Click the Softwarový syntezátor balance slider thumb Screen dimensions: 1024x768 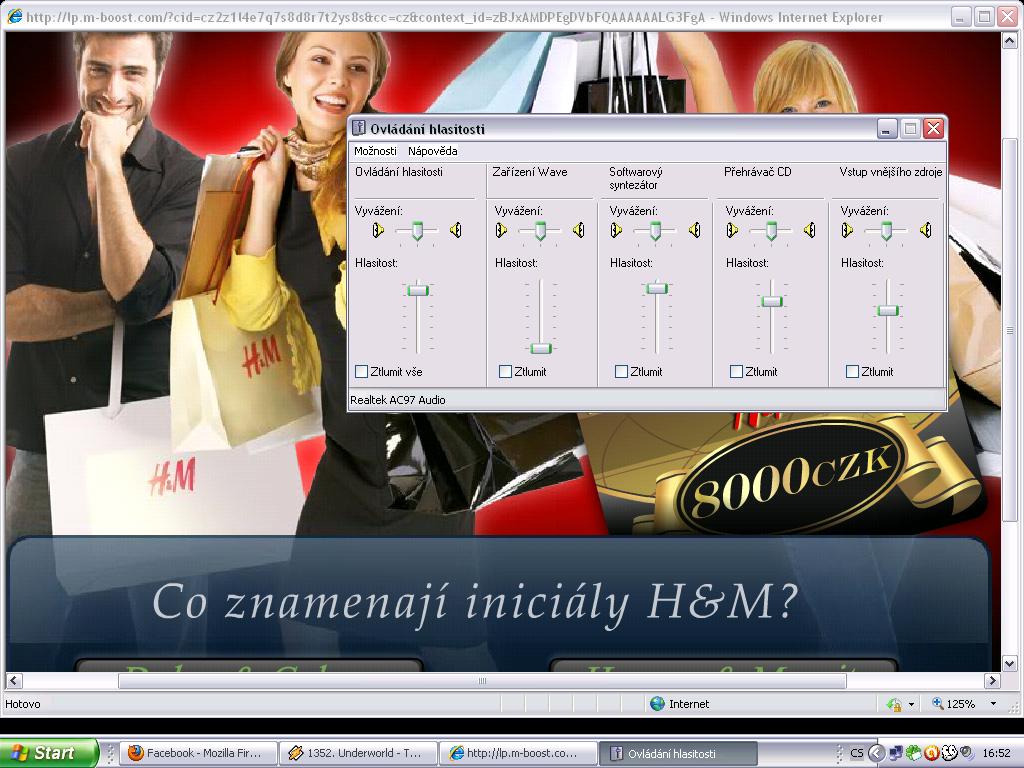(x=655, y=231)
